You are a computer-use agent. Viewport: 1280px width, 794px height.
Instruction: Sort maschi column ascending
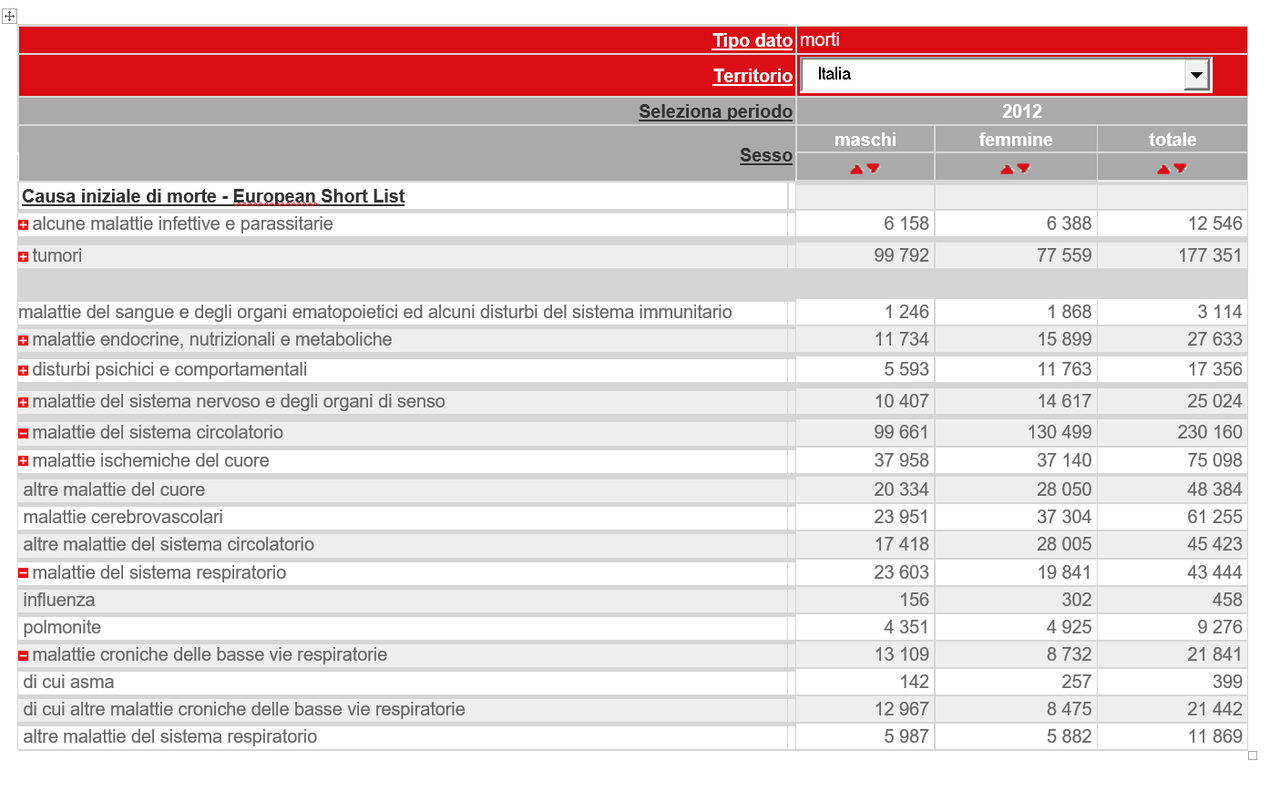coord(856,169)
